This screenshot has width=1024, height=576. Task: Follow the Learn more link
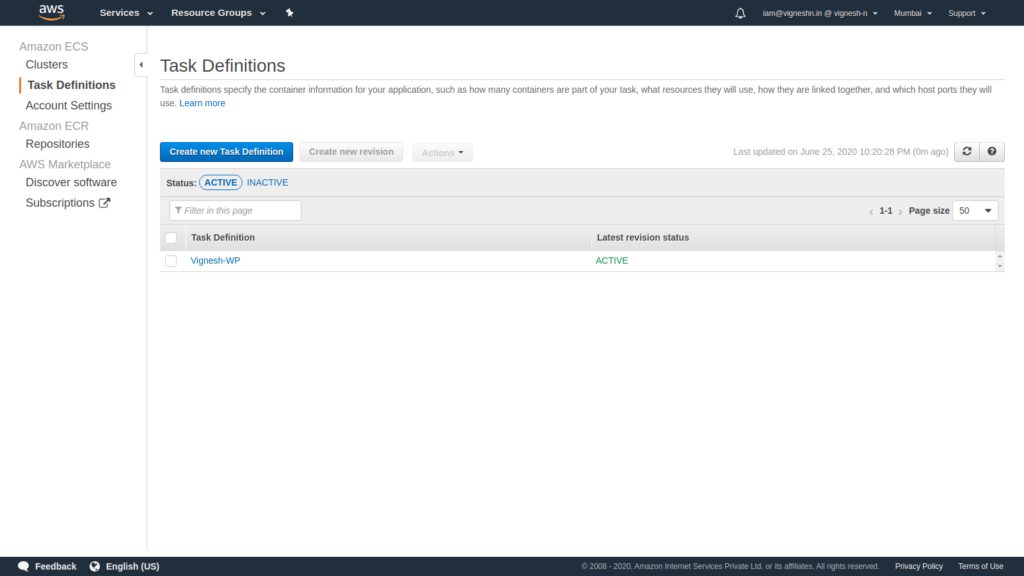pos(202,103)
